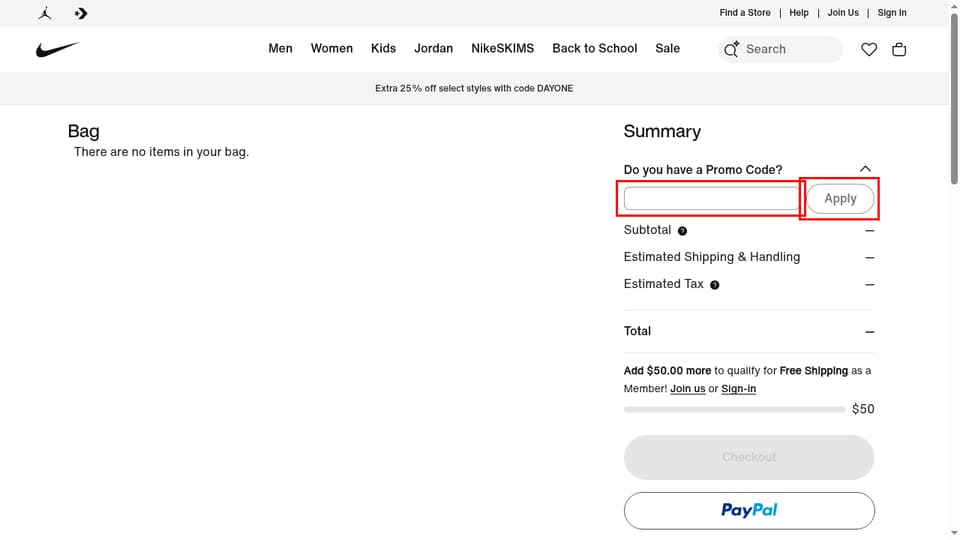The width and height of the screenshot is (960, 540).
Task: Open Favorites heart icon
Action: [x=869, y=49]
